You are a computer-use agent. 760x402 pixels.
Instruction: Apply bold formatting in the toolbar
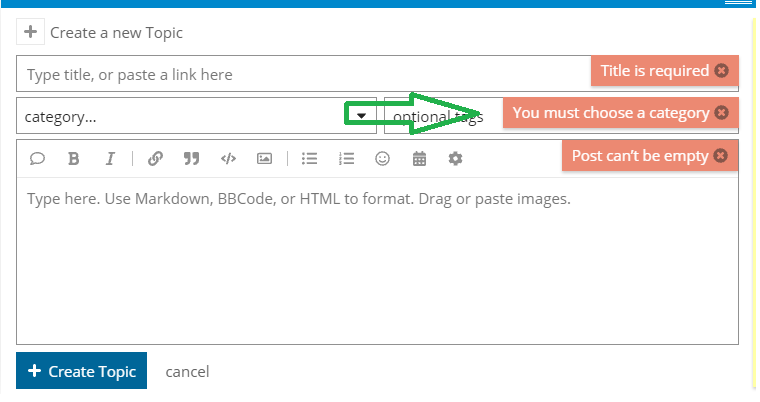(x=74, y=159)
